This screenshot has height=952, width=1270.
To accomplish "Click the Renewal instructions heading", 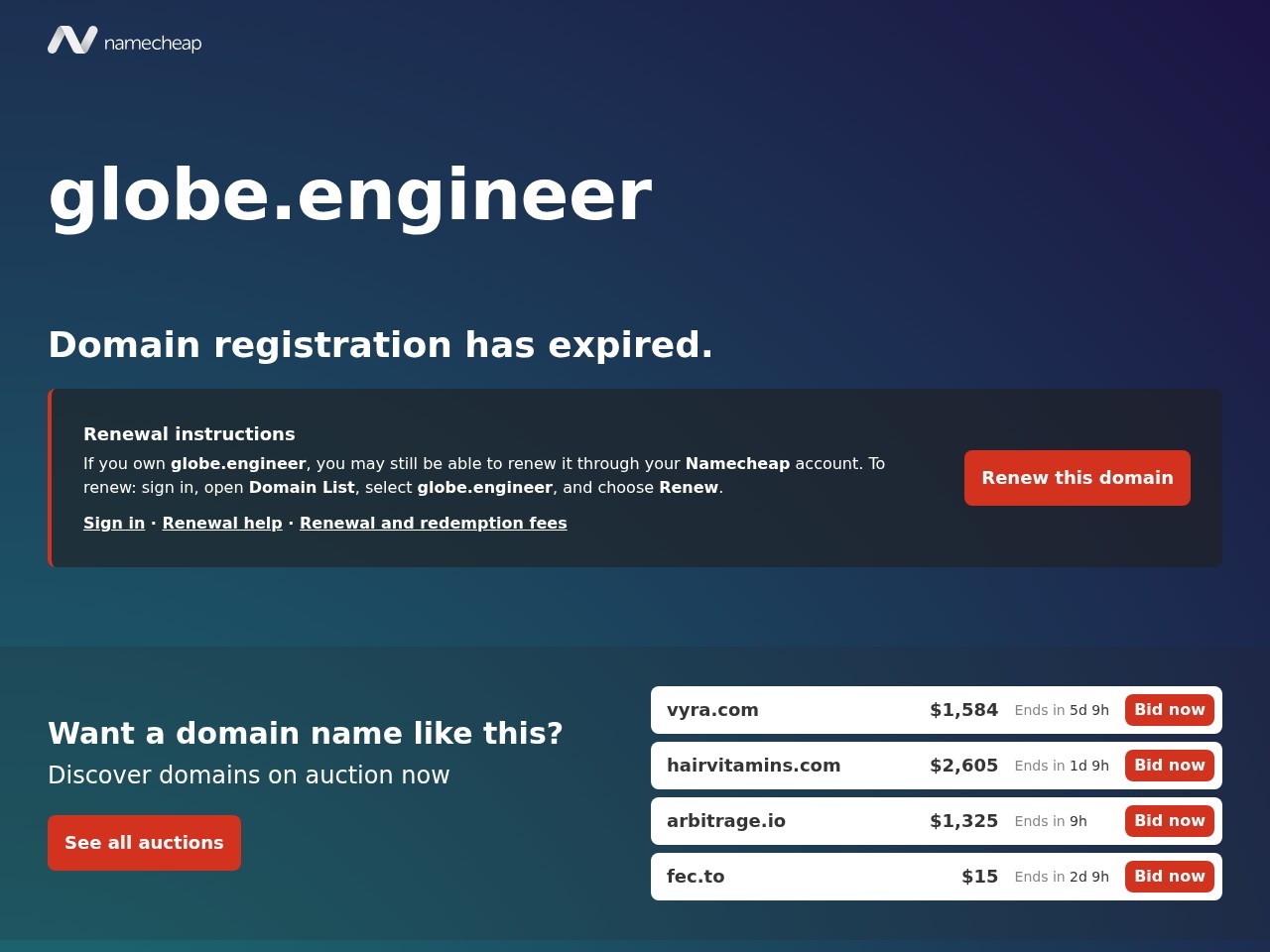I will coord(190,433).
